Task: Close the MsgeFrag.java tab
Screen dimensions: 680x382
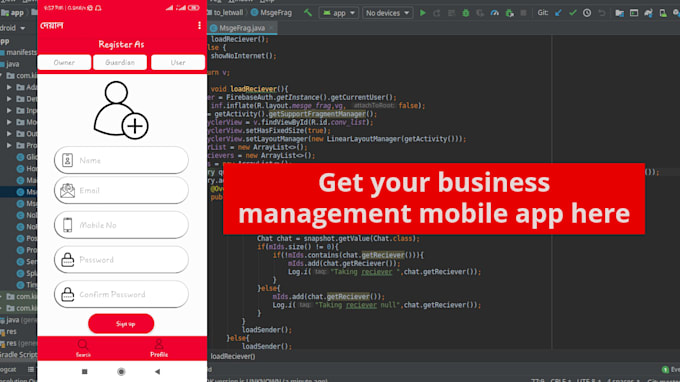Action: point(271,28)
